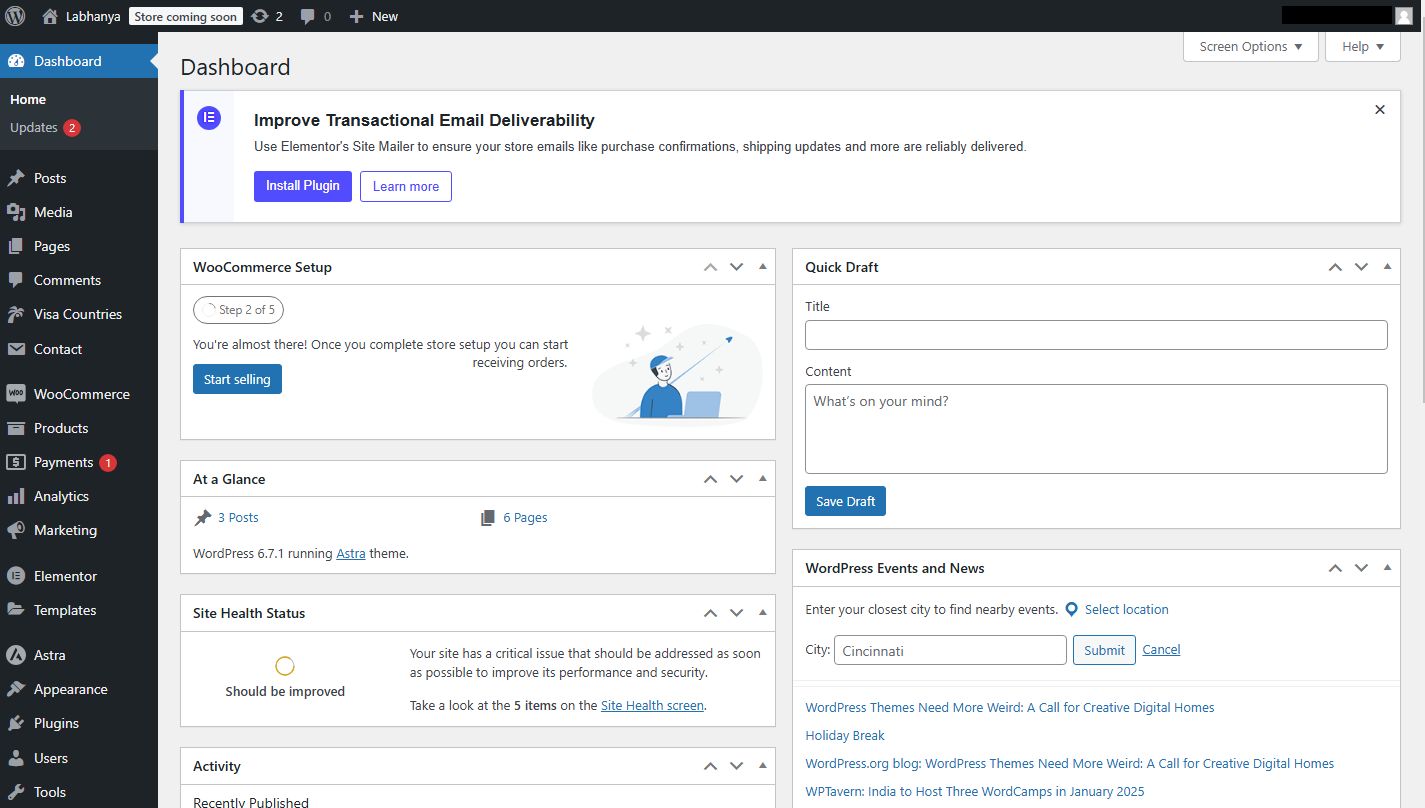Screen dimensions: 1425x808
Task: Click the Marketing megaphone icon
Action: pyautogui.click(x=16, y=530)
